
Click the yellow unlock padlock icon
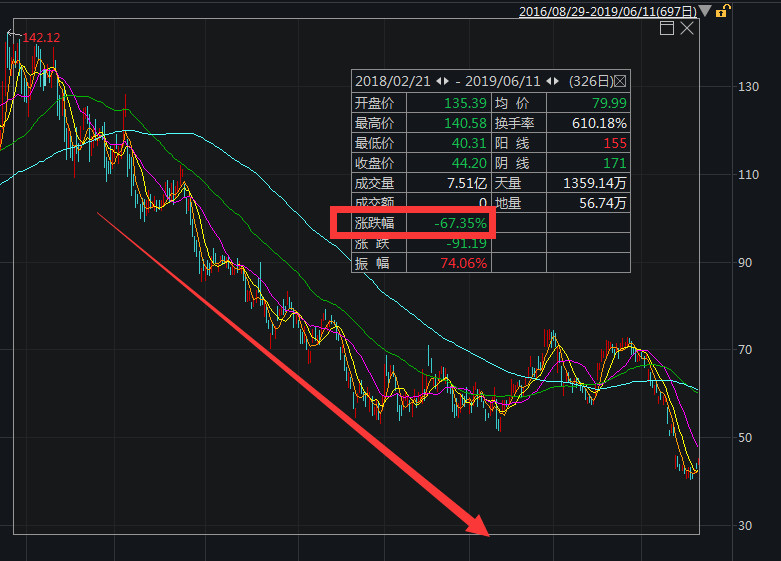721,11
